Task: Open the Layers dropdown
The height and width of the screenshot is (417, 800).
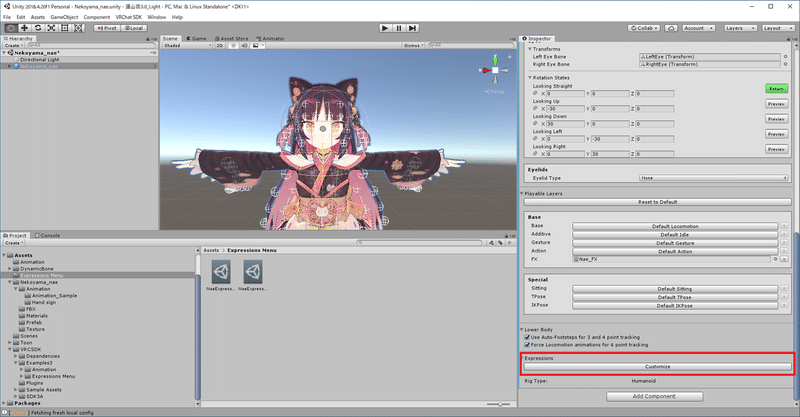Action: 739,28
